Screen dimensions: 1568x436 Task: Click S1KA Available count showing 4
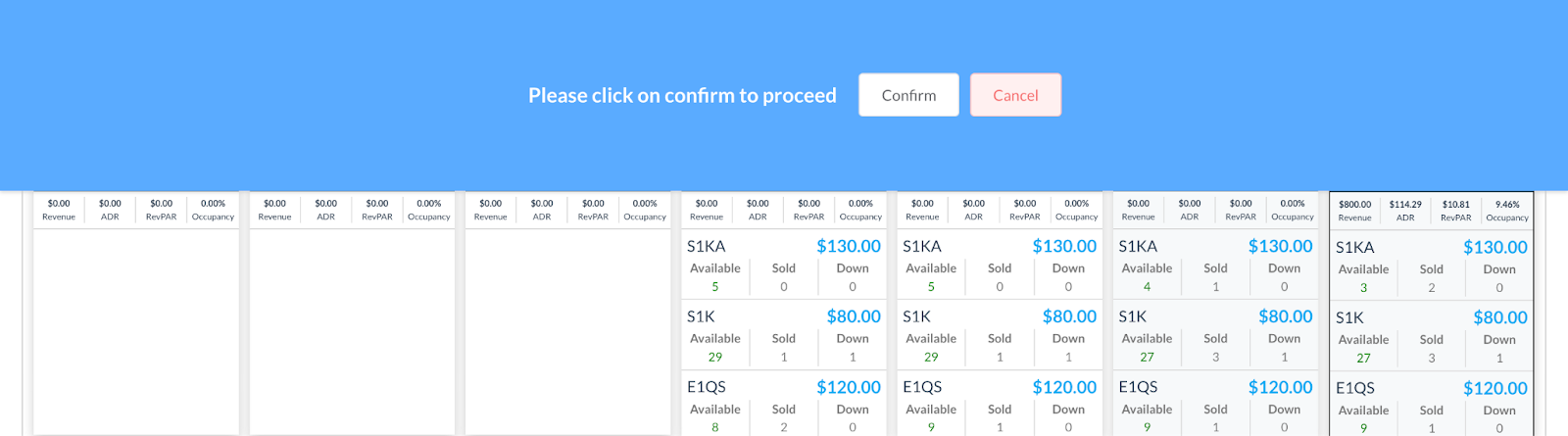[1147, 287]
